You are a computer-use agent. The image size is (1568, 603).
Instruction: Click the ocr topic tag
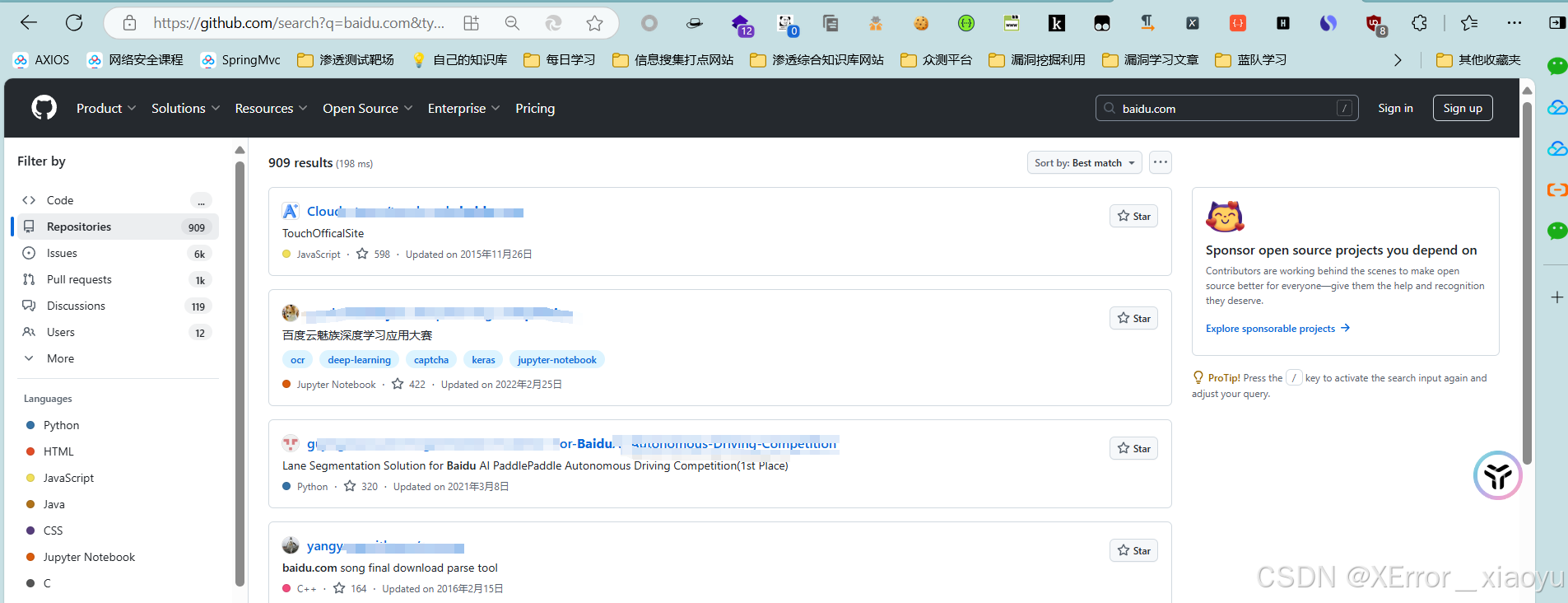pos(297,360)
